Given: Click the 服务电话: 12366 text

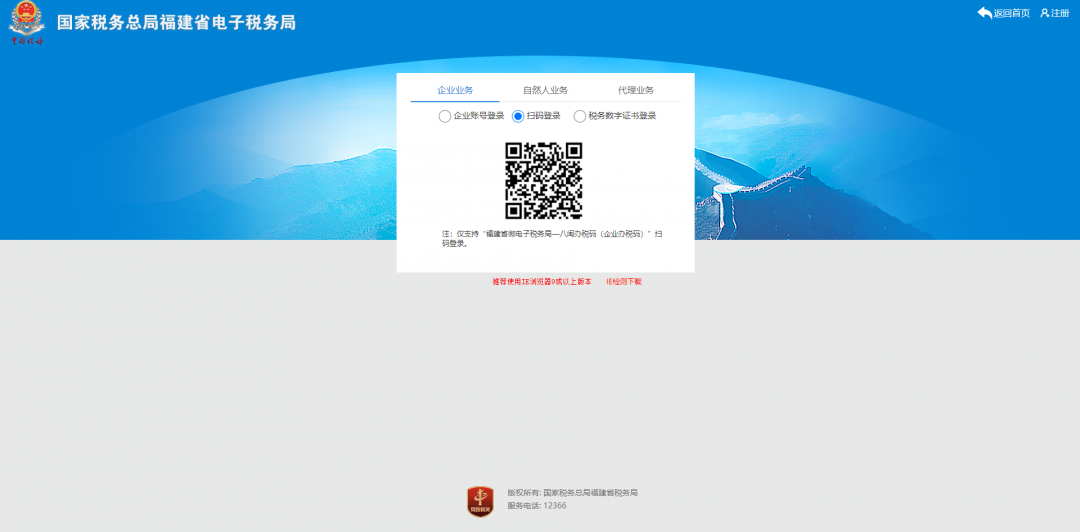Looking at the screenshot, I should (537, 506).
